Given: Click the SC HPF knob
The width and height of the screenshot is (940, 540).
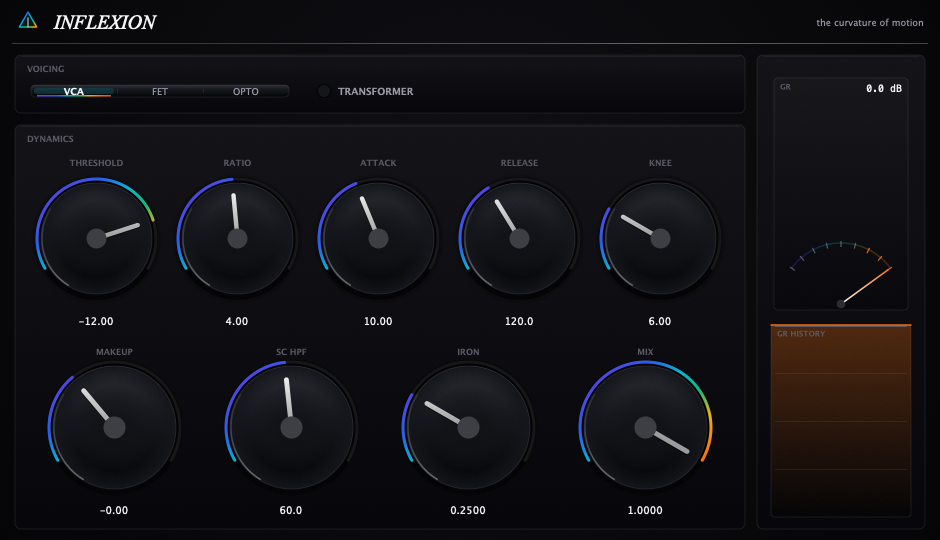Looking at the screenshot, I should pyautogui.click(x=291, y=427).
